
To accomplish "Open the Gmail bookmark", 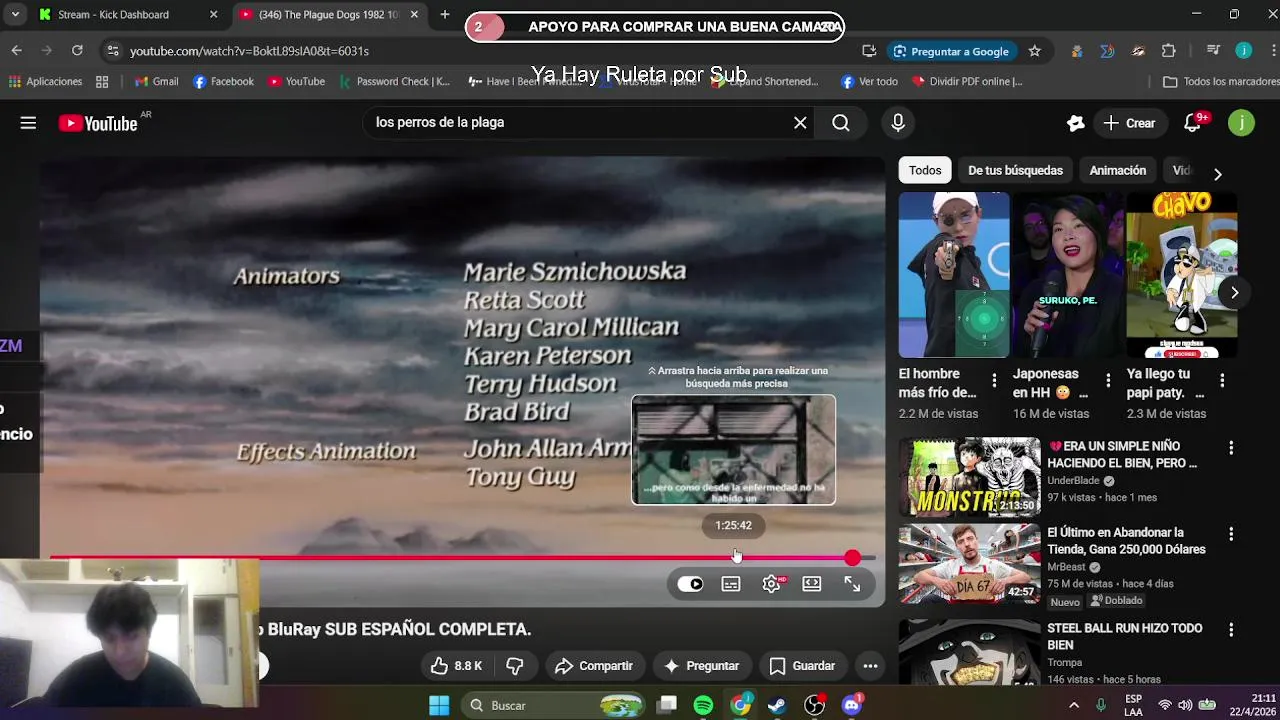I will point(157,82).
